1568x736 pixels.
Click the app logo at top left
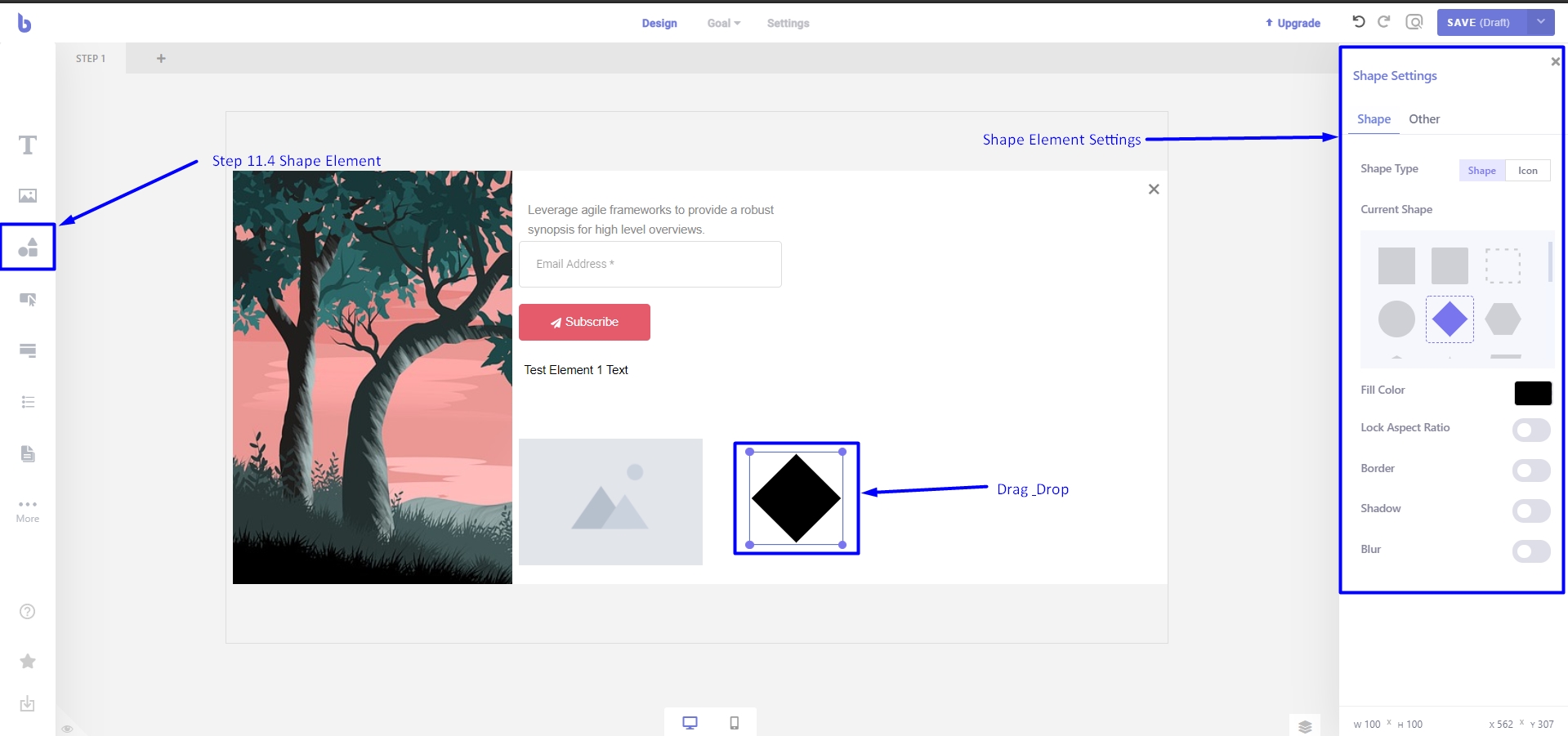25,24
